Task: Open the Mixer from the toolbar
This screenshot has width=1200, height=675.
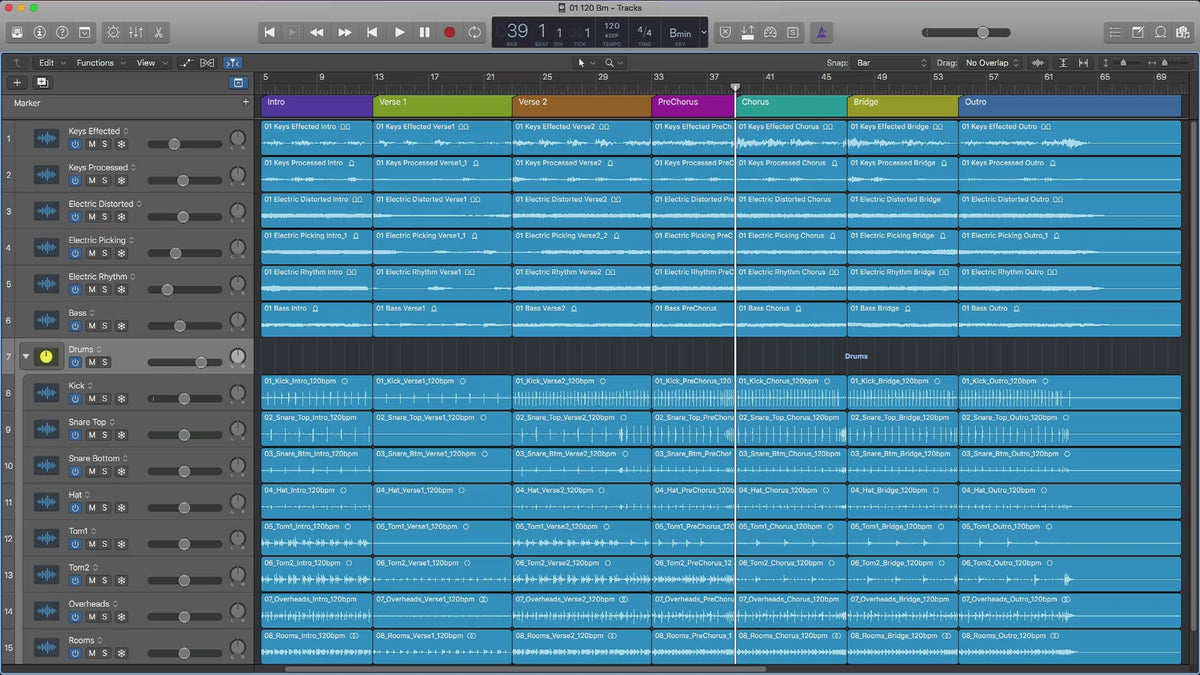Action: tap(136, 32)
